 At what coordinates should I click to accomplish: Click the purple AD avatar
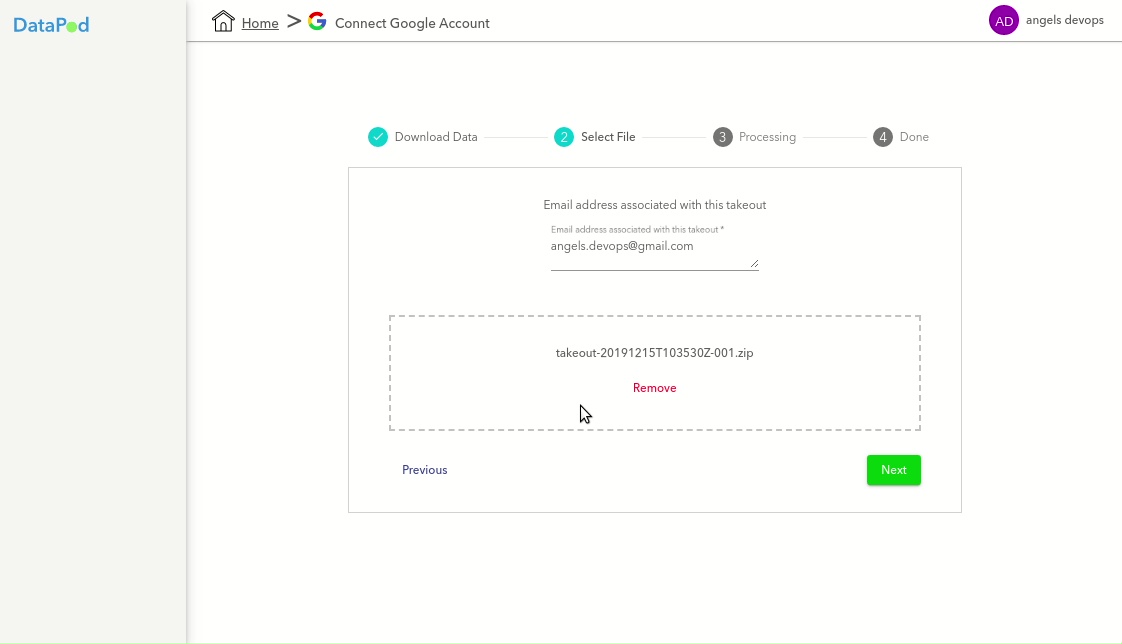pyautogui.click(x=1003, y=20)
